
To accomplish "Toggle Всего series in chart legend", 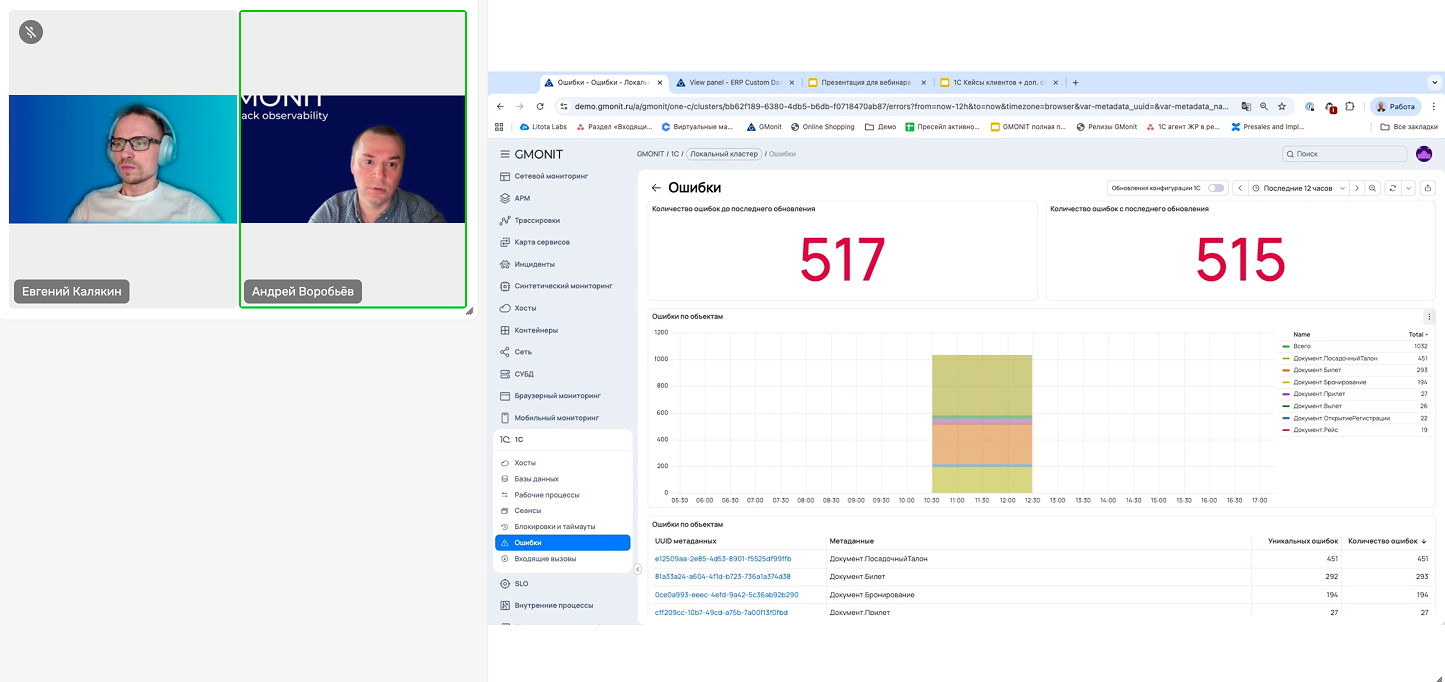I will tap(1301, 346).
